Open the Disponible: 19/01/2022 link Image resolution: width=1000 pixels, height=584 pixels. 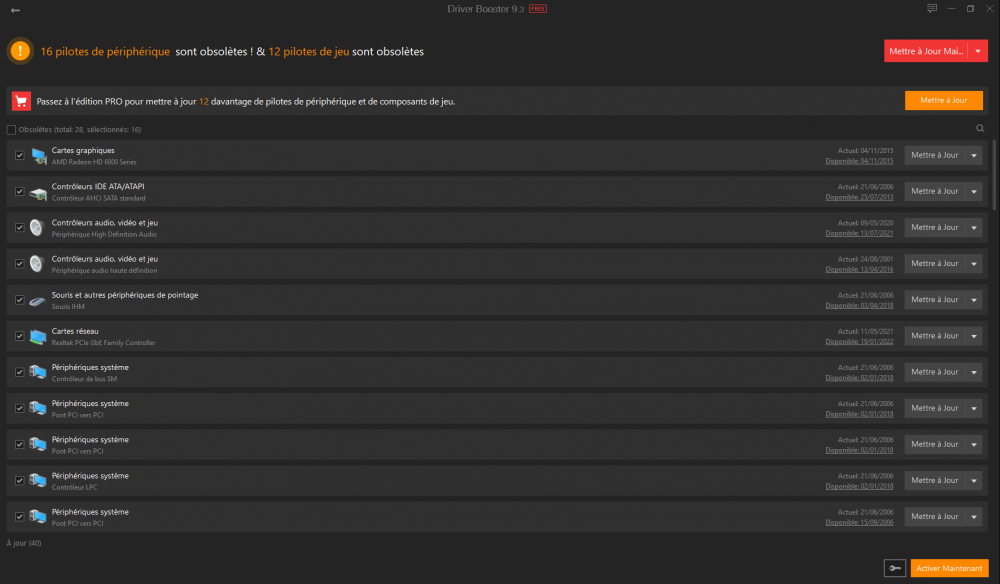tap(859, 342)
